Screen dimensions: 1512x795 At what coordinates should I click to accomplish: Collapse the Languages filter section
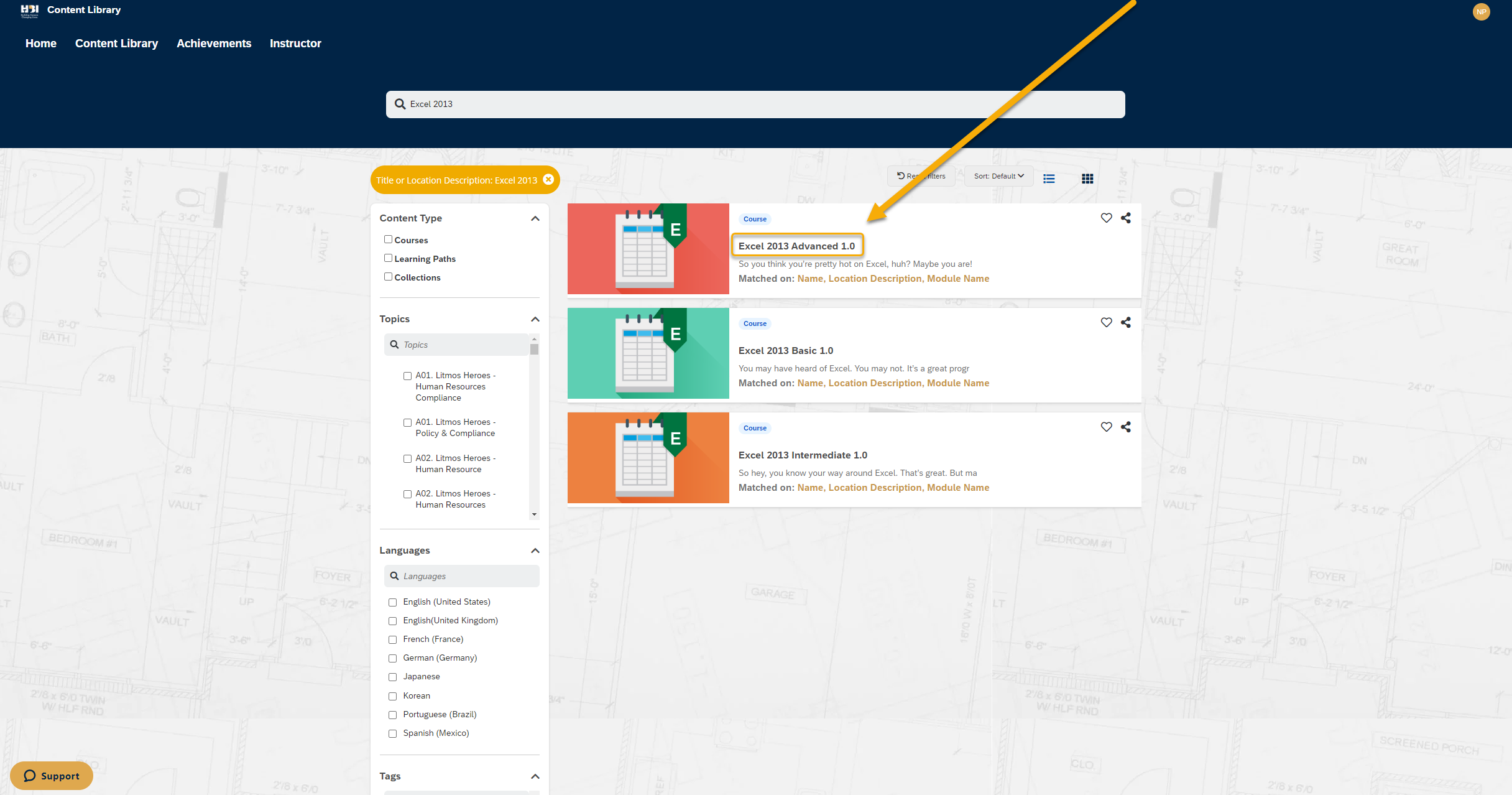(535, 551)
